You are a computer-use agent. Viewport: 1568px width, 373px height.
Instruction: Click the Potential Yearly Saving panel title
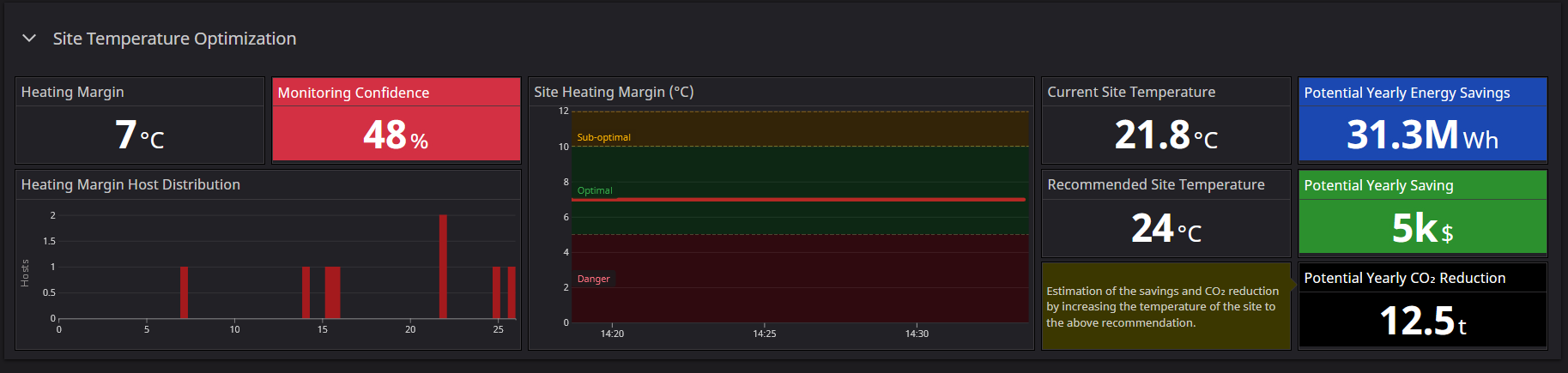(x=1377, y=185)
